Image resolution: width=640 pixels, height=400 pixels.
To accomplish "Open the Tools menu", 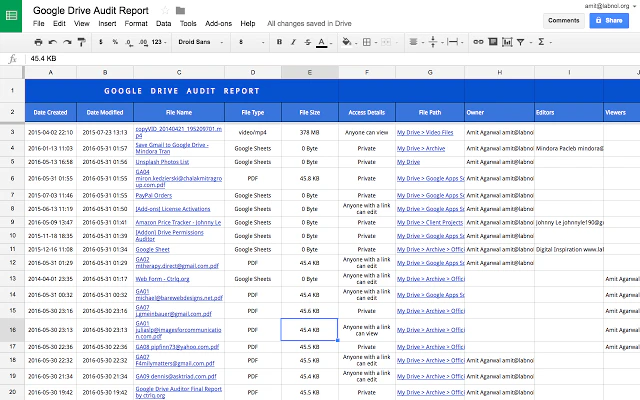I will (x=188, y=24).
